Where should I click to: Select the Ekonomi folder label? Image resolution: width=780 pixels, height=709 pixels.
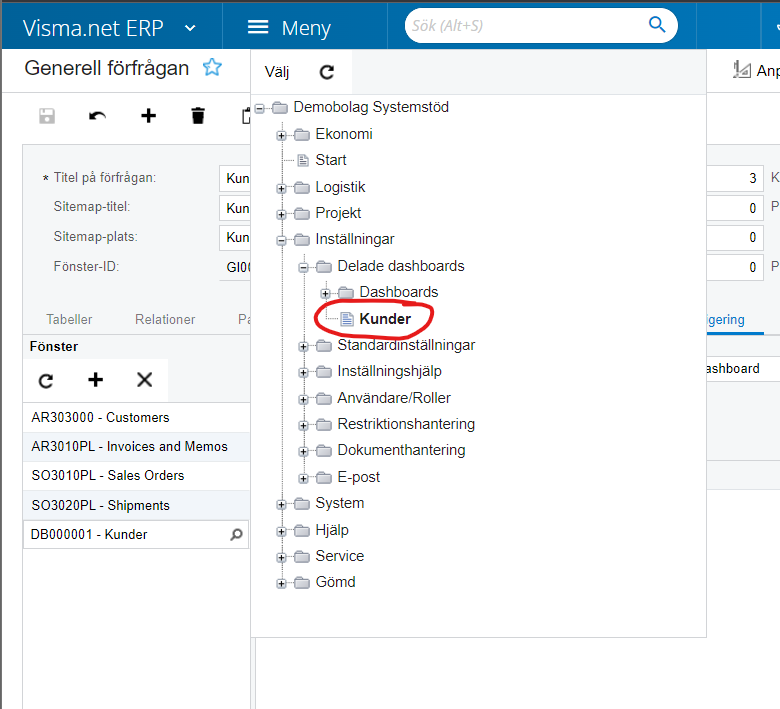344,134
